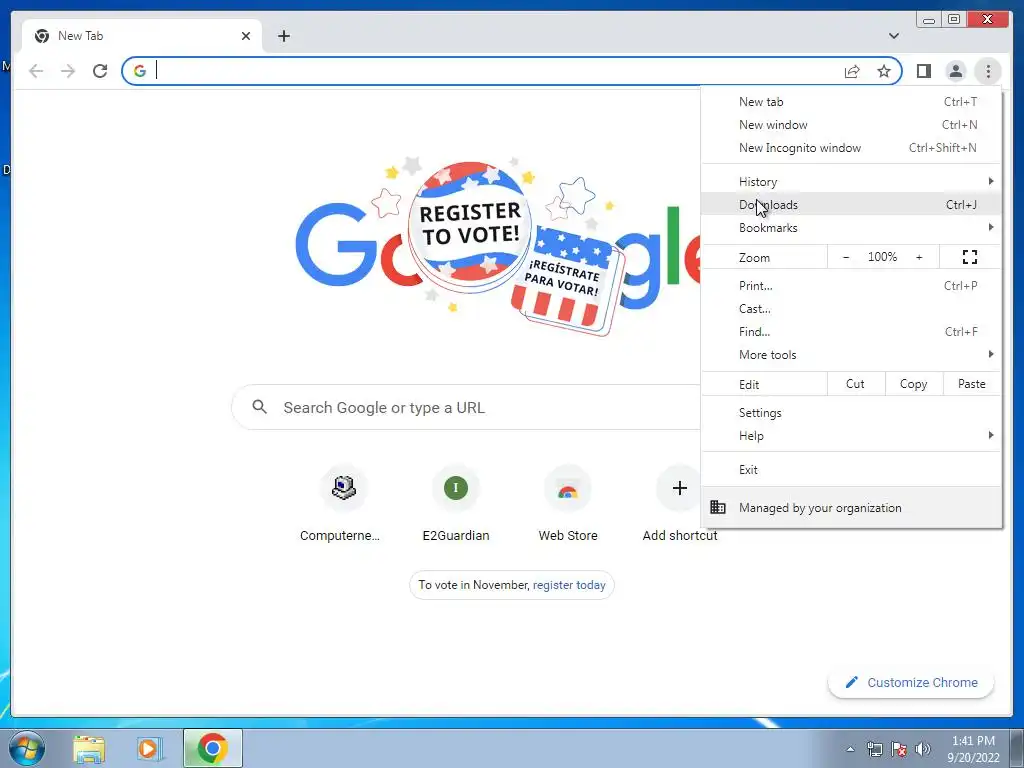Reload the current page
This screenshot has height=768, width=1024.
click(100, 71)
